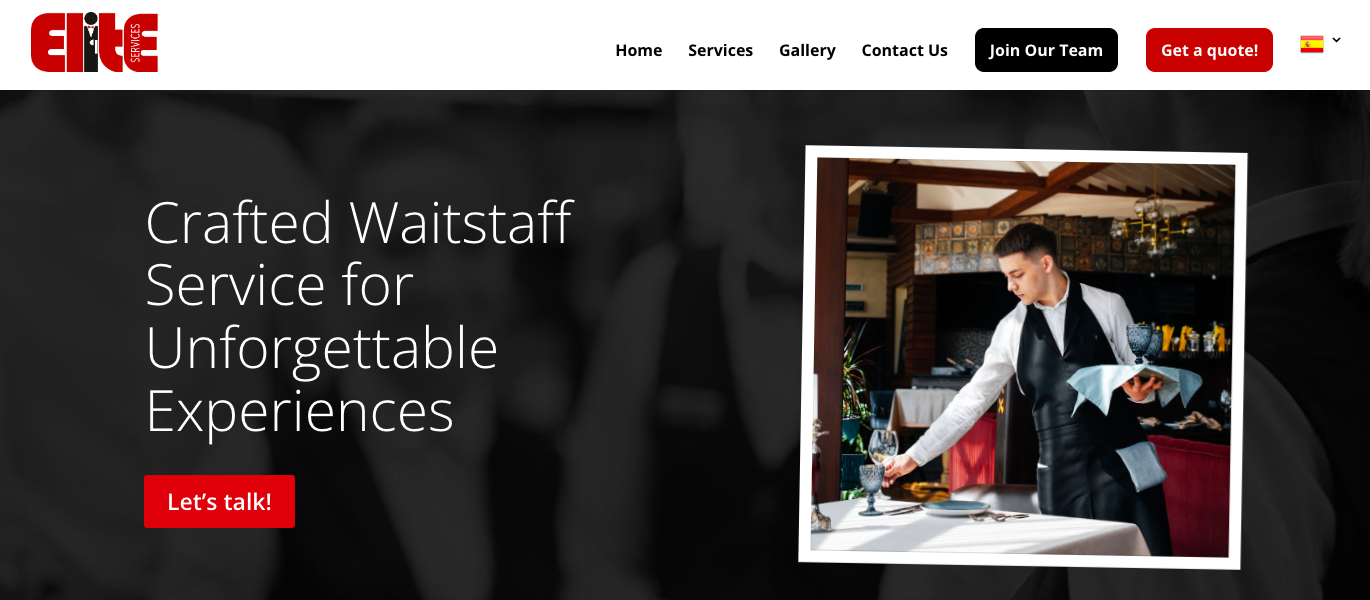Image resolution: width=1370 pixels, height=600 pixels.
Task: Click the Let's talk! button
Action: point(219,501)
